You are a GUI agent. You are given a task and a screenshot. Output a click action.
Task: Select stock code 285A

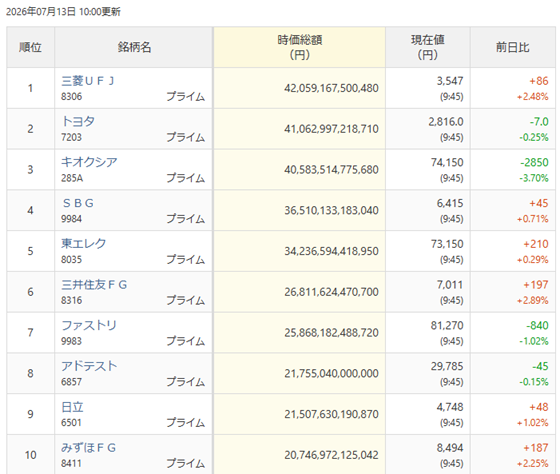[72, 178]
